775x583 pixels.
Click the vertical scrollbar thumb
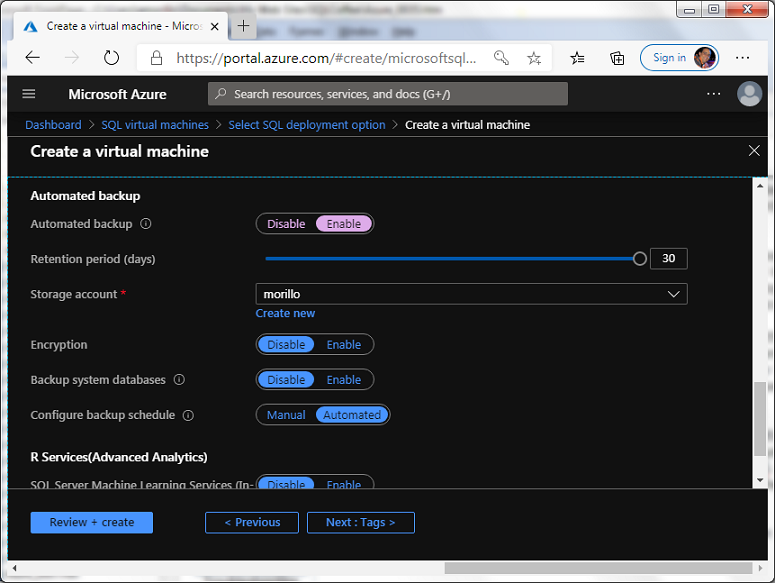point(760,419)
